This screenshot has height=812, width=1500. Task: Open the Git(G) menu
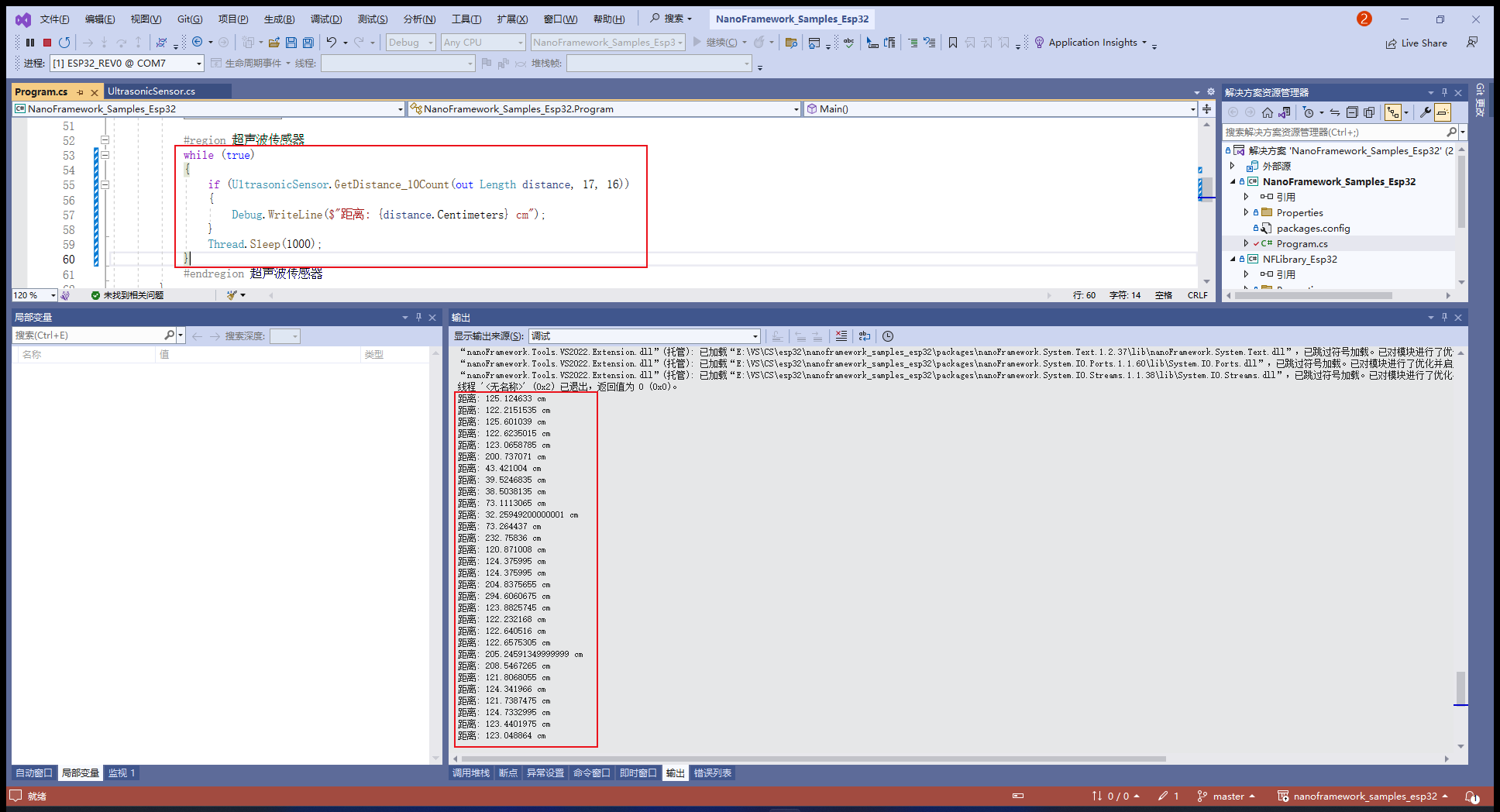tap(190, 19)
